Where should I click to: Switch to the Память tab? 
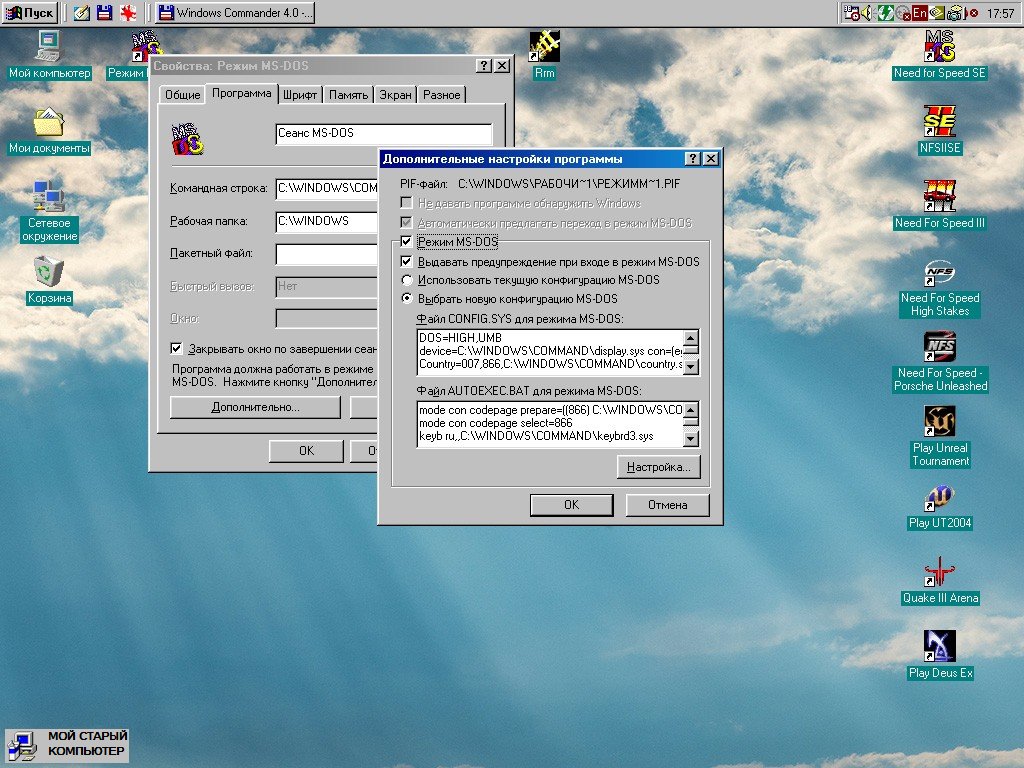click(x=348, y=95)
